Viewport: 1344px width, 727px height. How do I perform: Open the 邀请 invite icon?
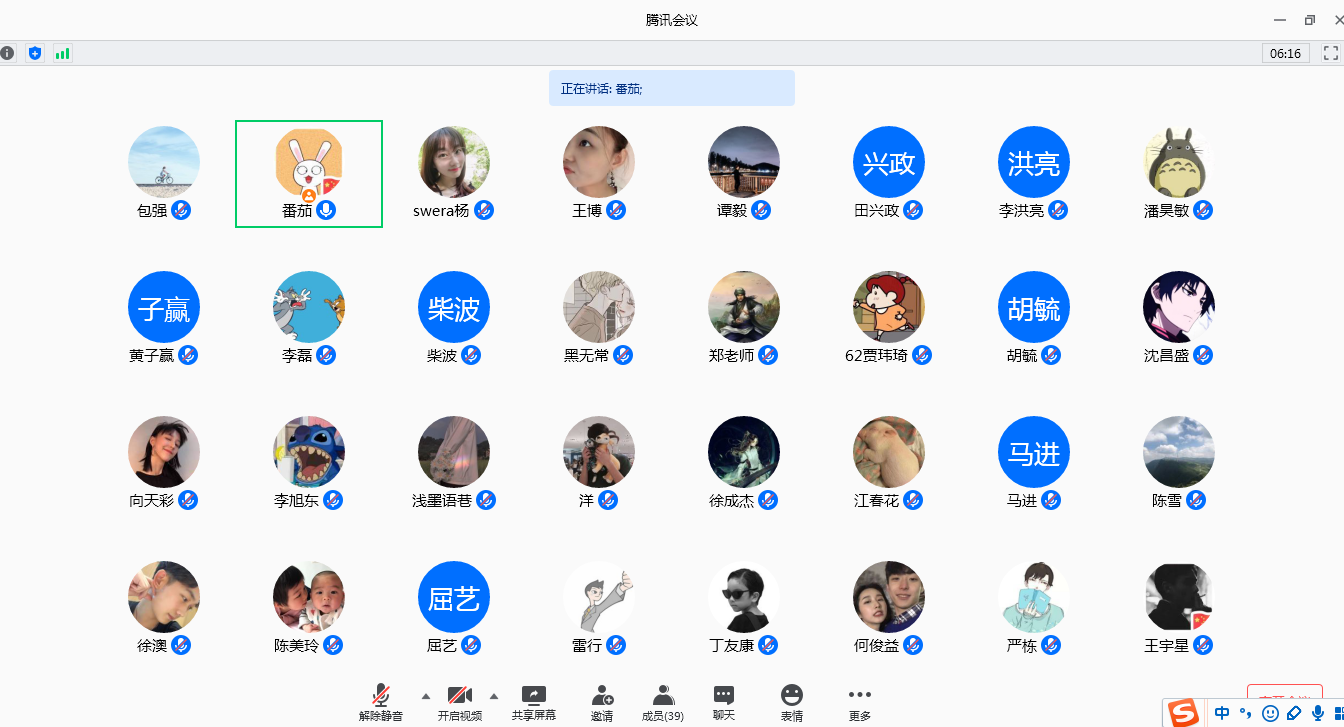point(602,702)
